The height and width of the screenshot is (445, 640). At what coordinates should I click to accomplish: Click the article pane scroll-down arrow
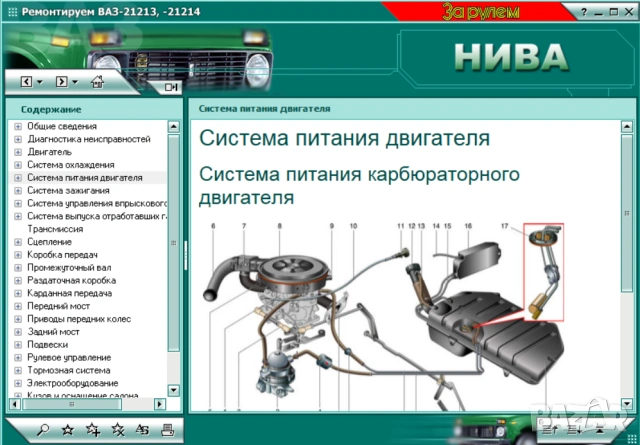(x=627, y=404)
